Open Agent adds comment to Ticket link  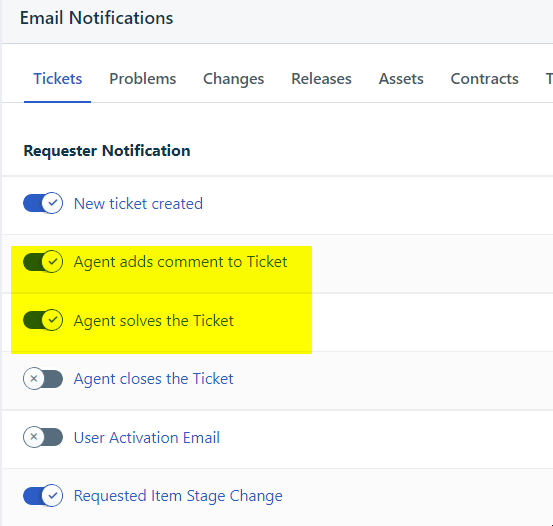pyautogui.click(x=180, y=262)
